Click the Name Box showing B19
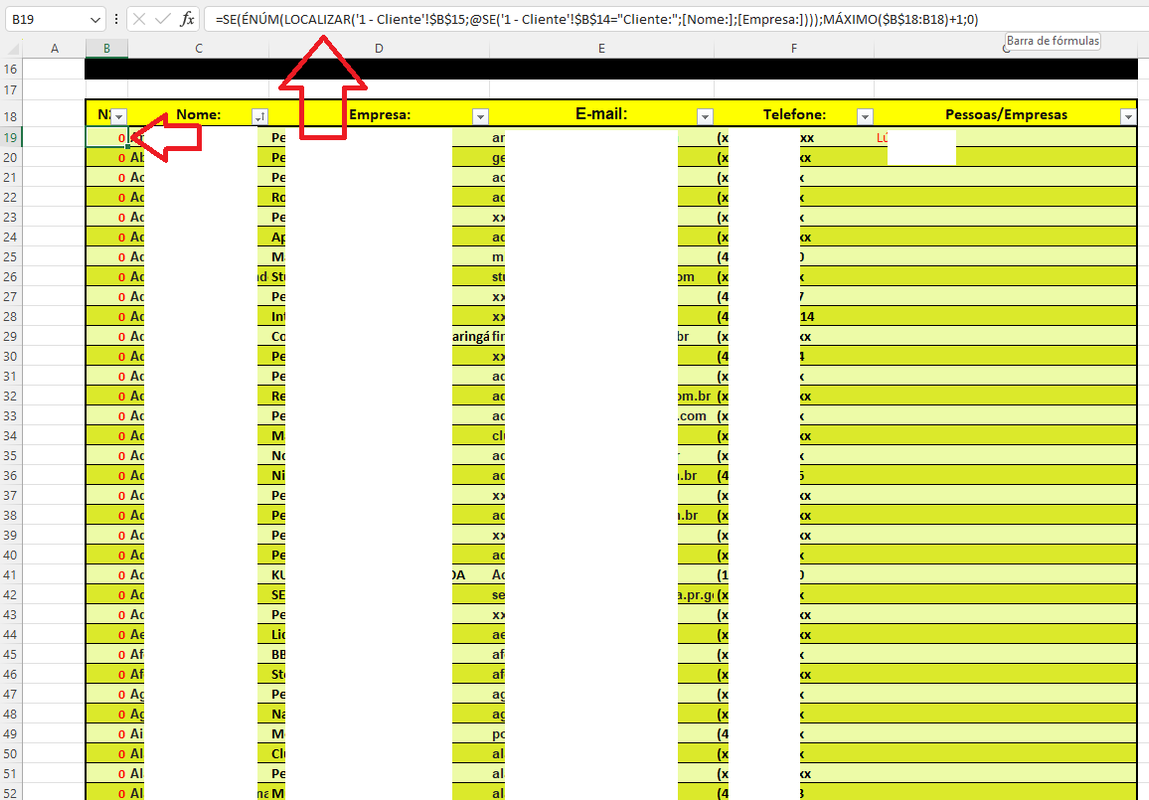This screenshot has width=1149, height=800. click(x=47, y=20)
